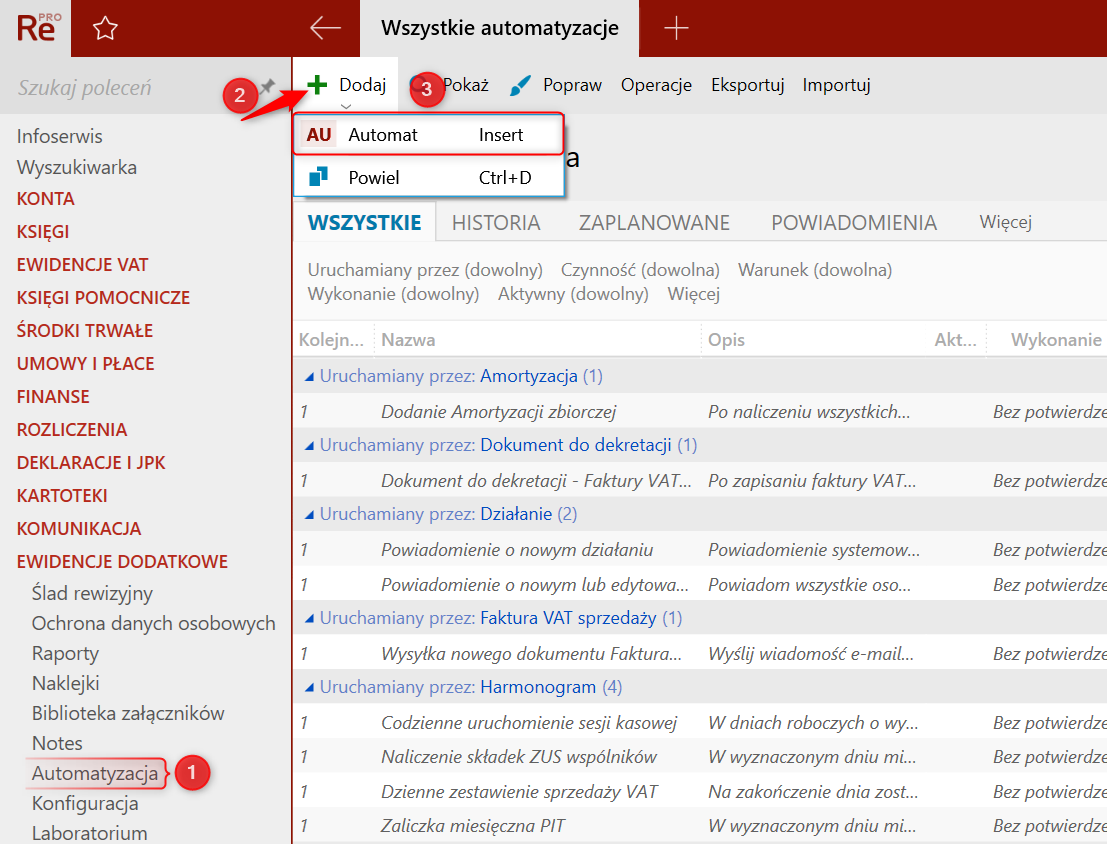Viewport: 1107px width, 844px height.
Task: Expand the EWIDENCJE VAT section
Action: (x=82, y=265)
